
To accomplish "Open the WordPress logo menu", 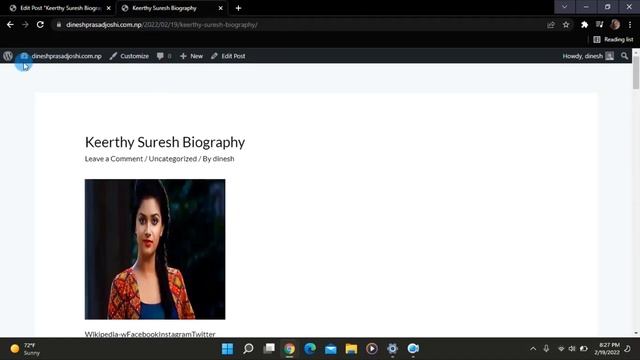I will pyautogui.click(x=8, y=56).
